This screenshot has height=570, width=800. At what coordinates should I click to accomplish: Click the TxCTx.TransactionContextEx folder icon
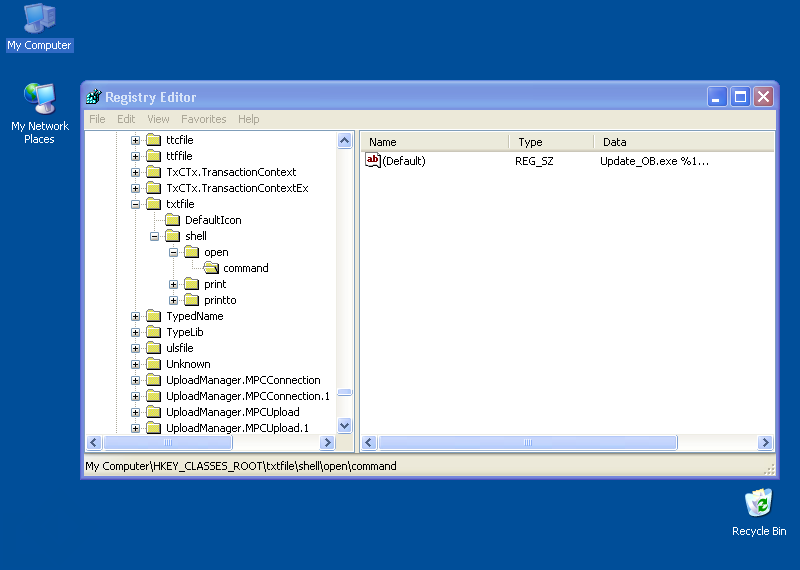154,188
